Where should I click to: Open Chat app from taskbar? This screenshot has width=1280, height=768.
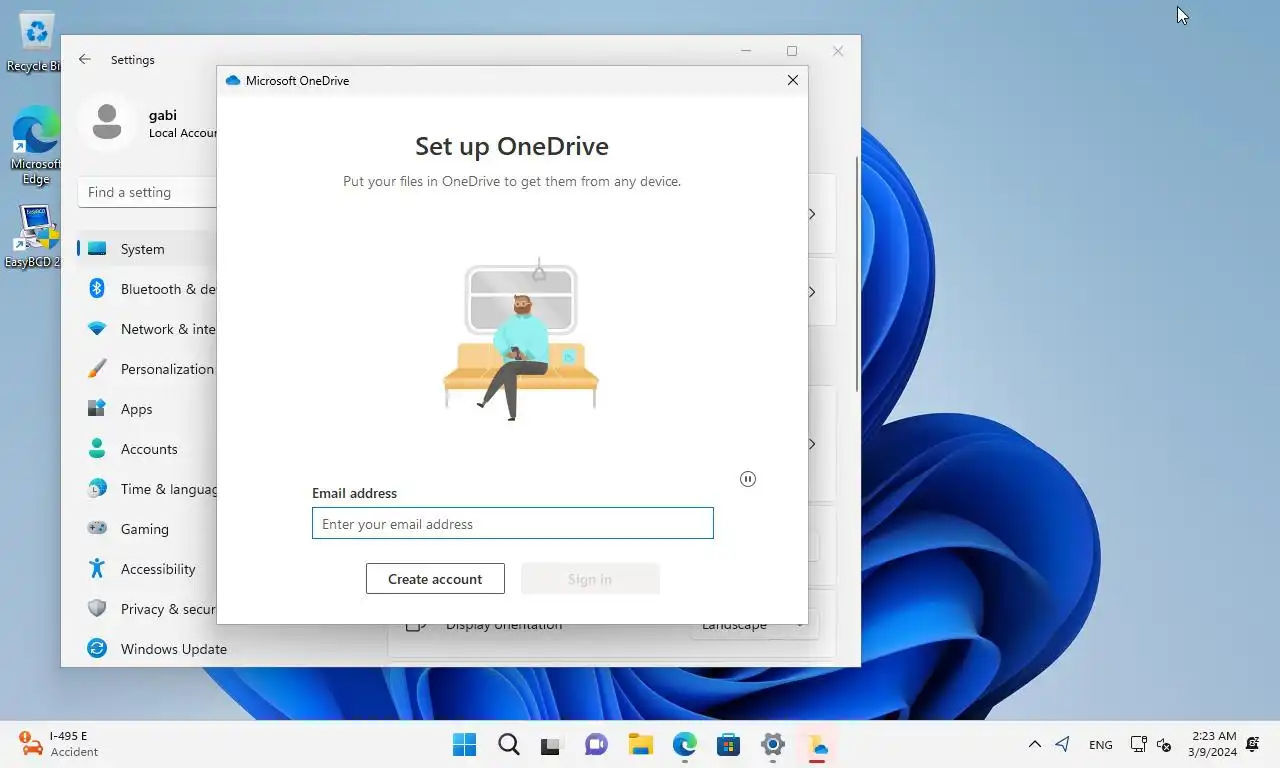click(x=596, y=745)
